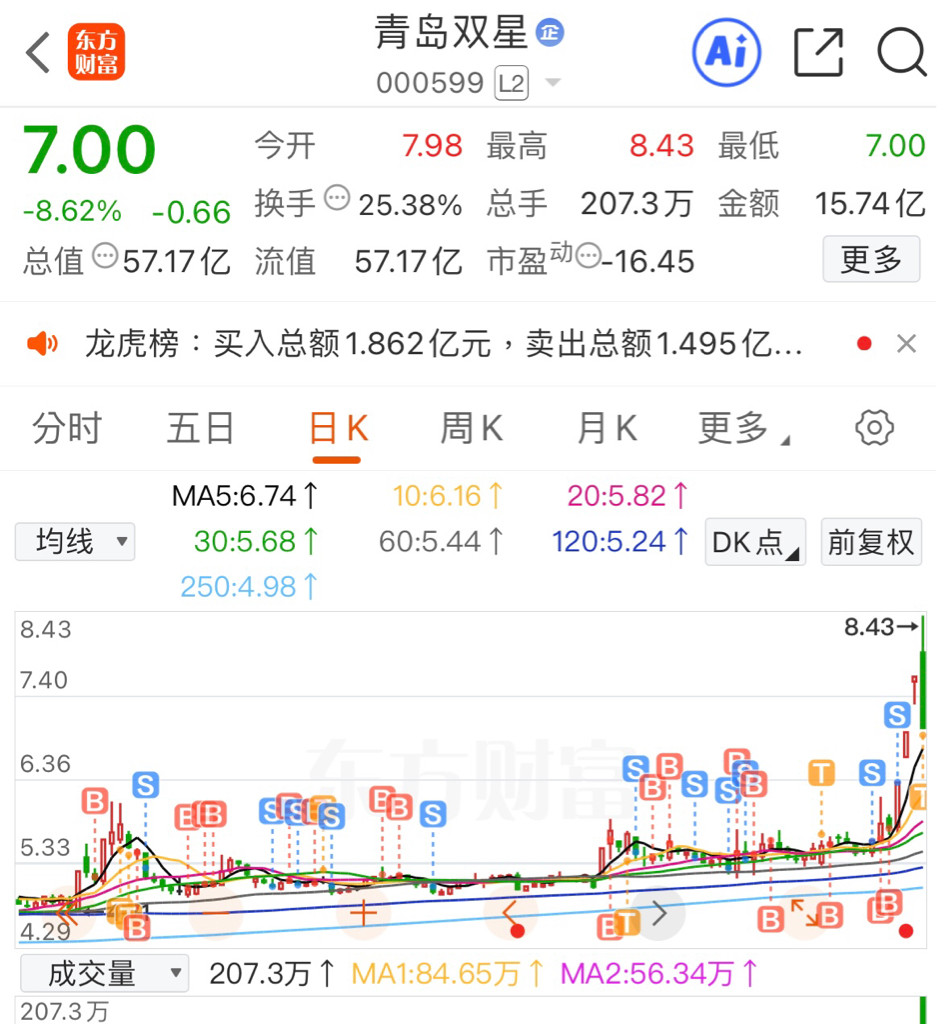937x1024 pixels.
Task: Open the Ai assistant icon
Action: pos(726,52)
